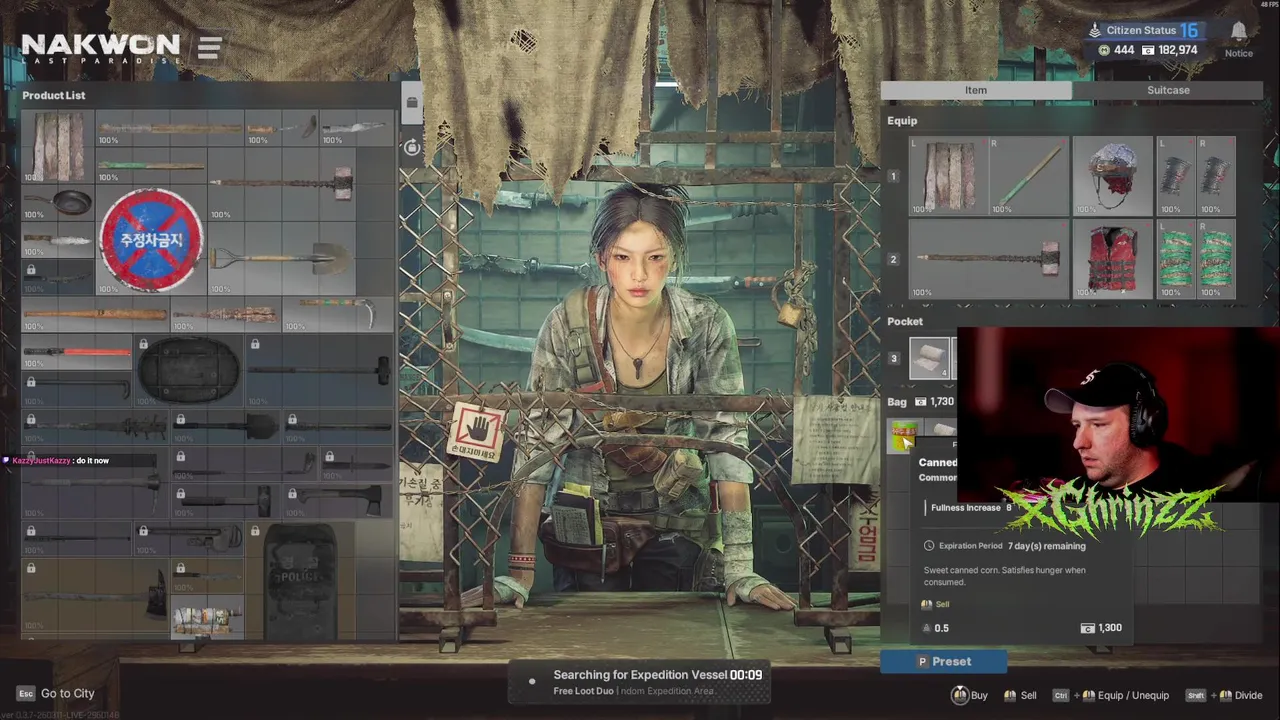Viewport: 1280px width, 720px height.
Task: Select the wooden baseball bat in Product List
Action: (95, 315)
